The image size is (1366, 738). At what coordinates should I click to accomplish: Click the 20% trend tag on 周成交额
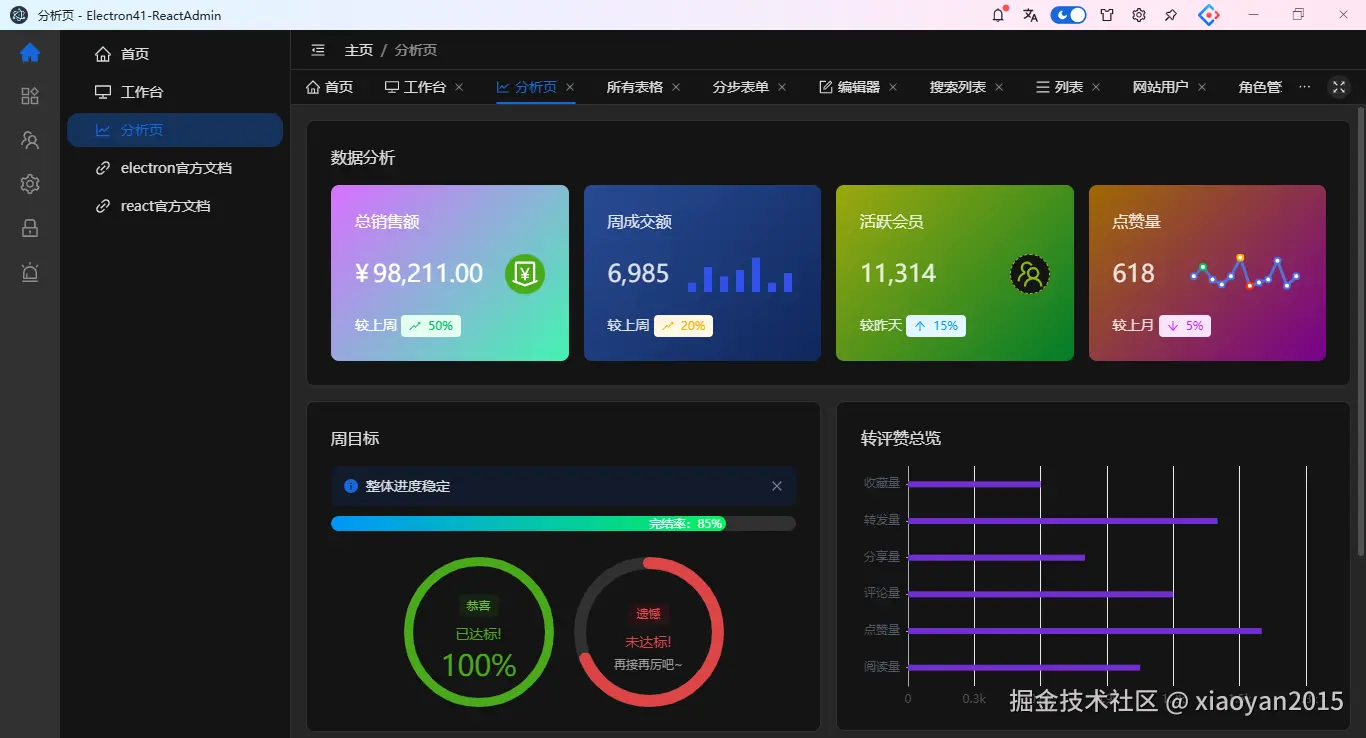683,326
